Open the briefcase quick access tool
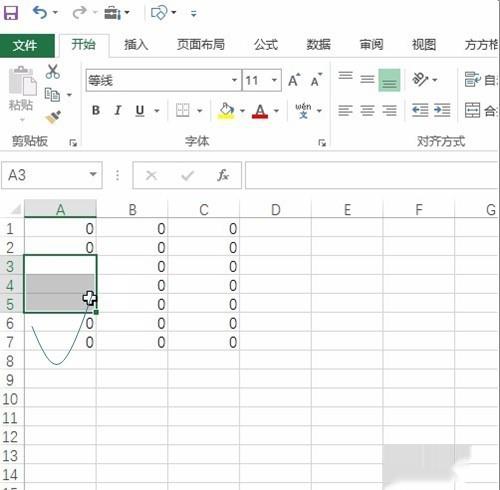Image resolution: width=500 pixels, height=490 pixels. (x=113, y=13)
